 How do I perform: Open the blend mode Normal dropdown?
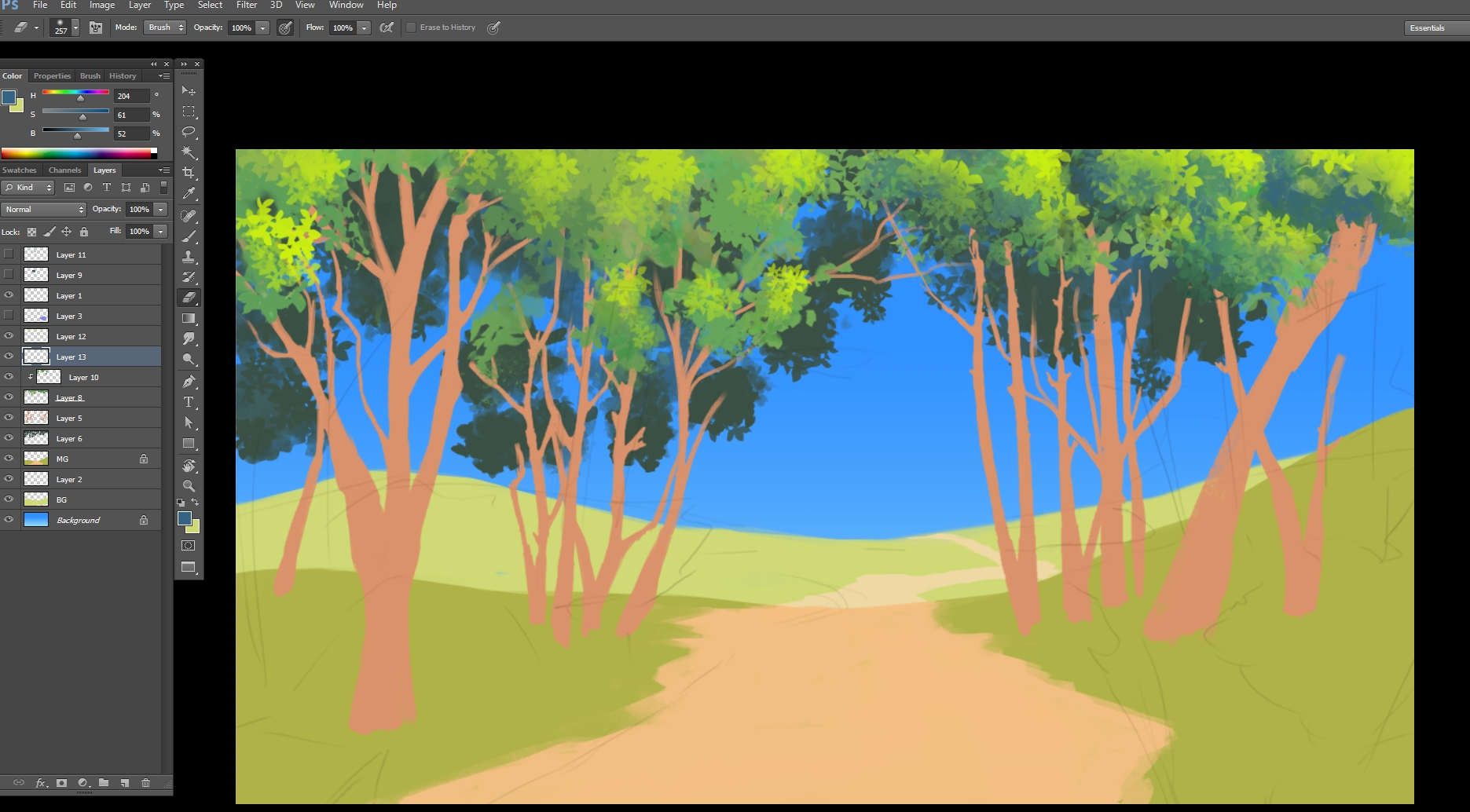[x=43, y=210]
